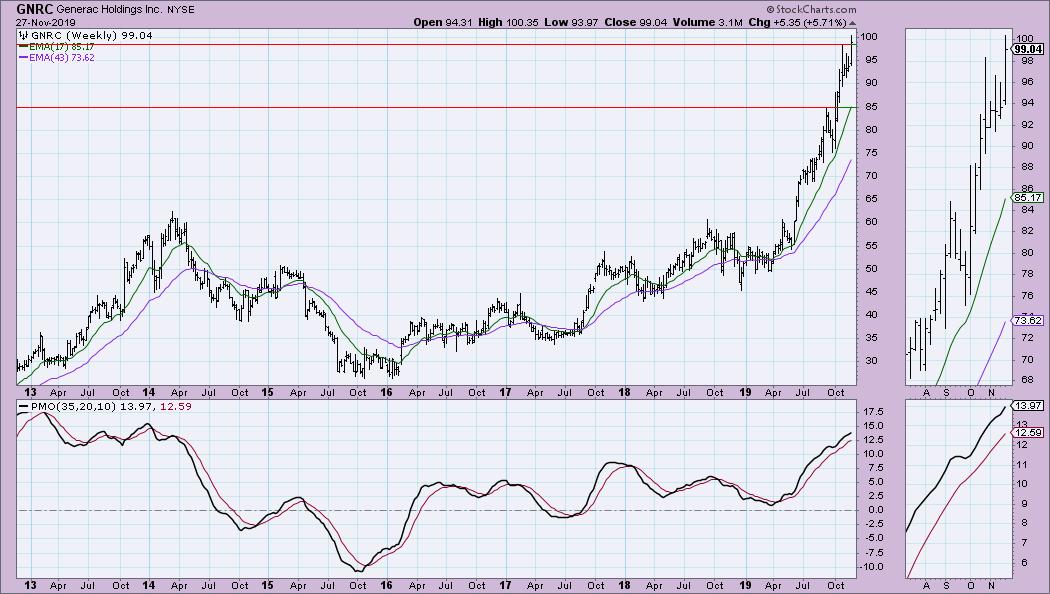Image resolution: width=1050 pixels, height=594 pixels.
Task: Click the 85.17 EMA tag on zoom panel
Action: [x=1028, y=198]
